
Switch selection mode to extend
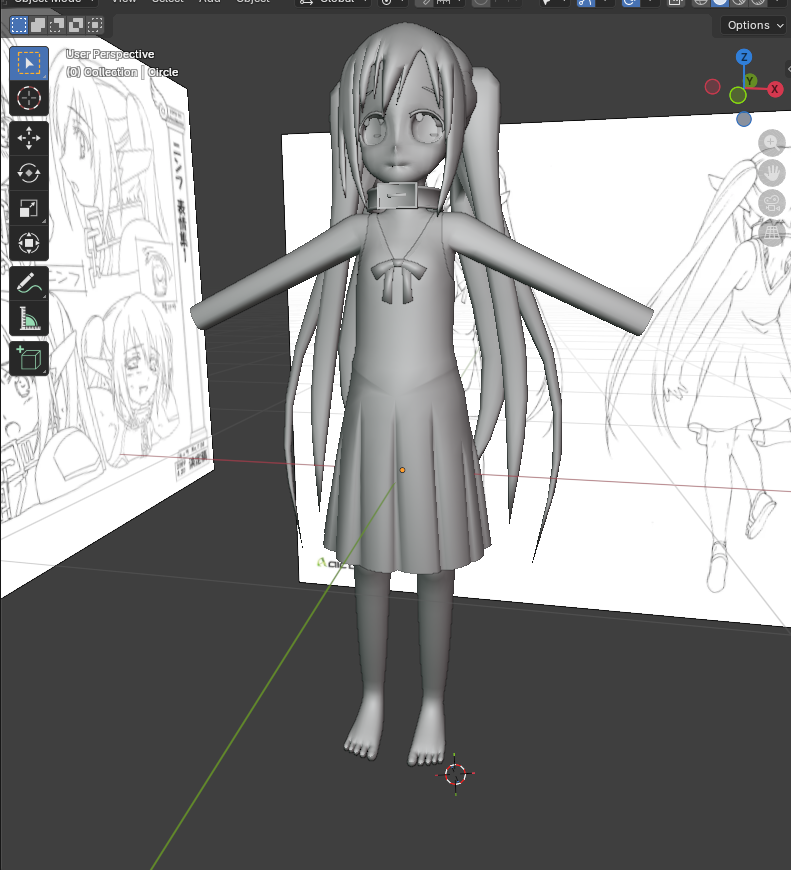[38, 25]
